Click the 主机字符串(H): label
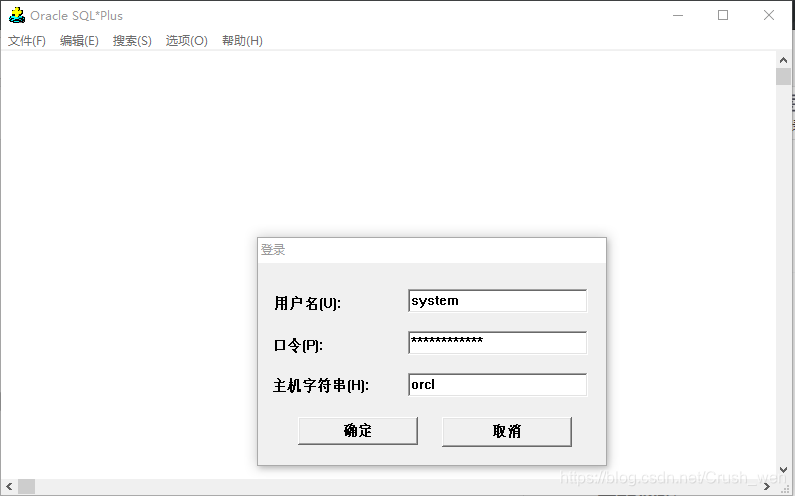 coord(321,385)
